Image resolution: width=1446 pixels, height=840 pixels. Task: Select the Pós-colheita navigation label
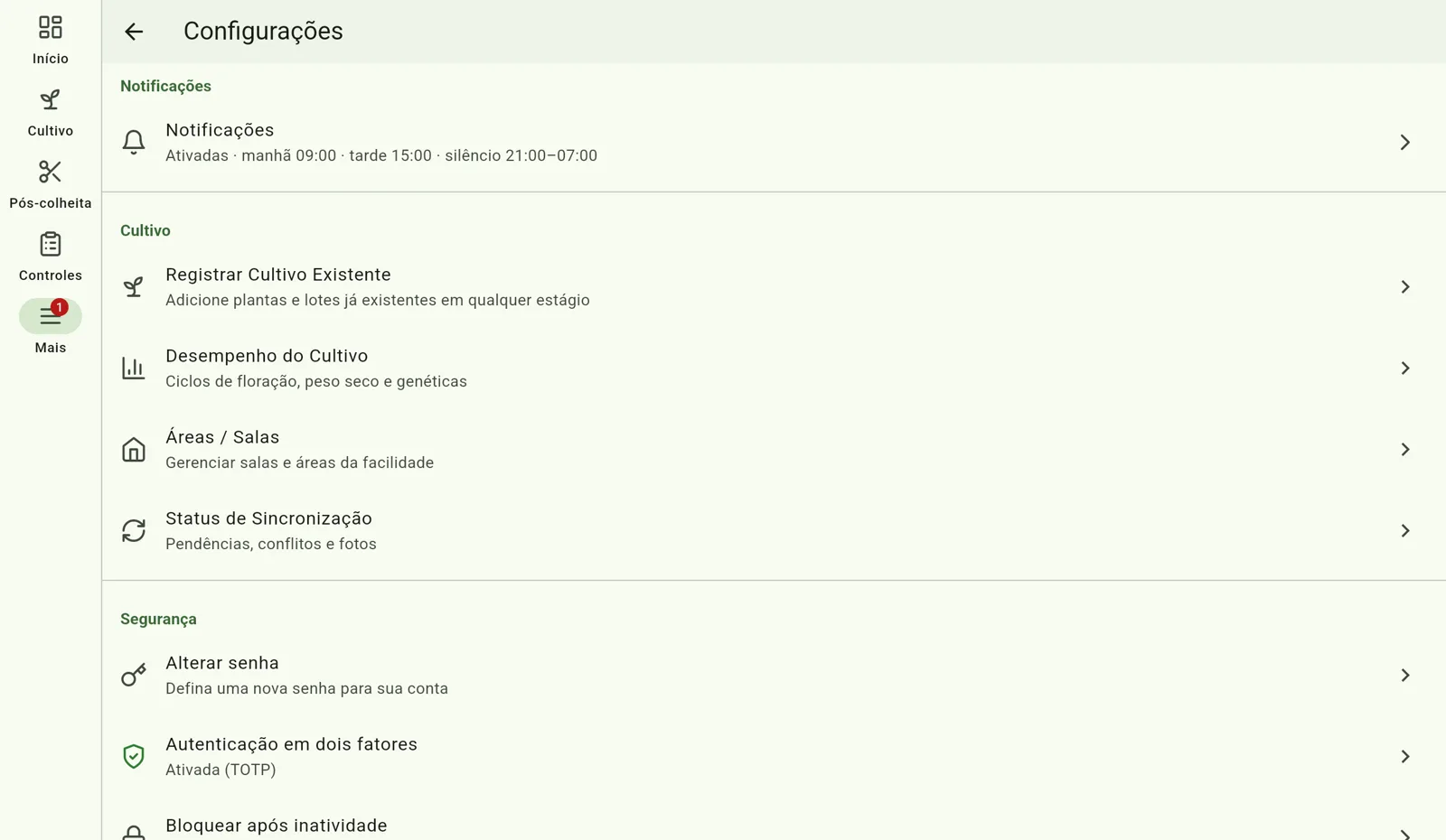(51, 203)
